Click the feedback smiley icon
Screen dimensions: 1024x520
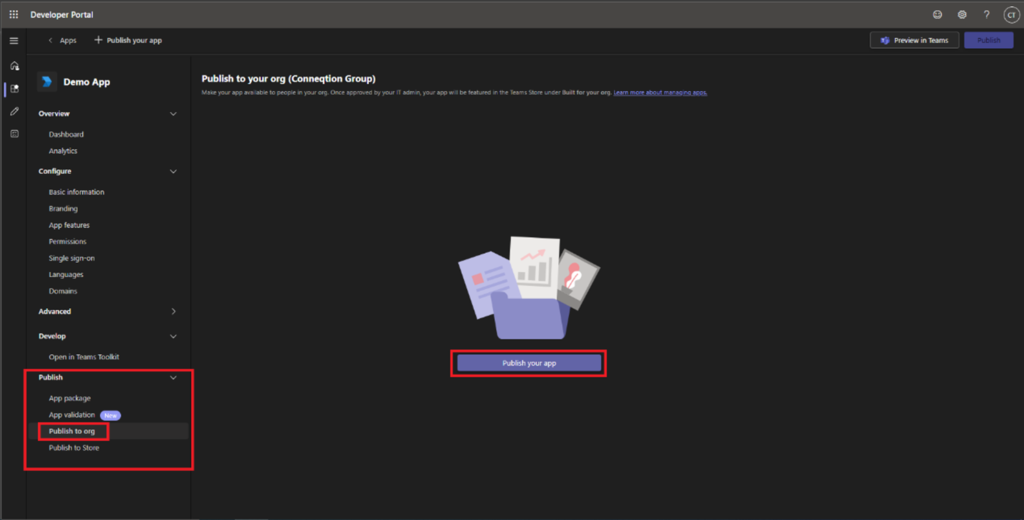[937, 14]
